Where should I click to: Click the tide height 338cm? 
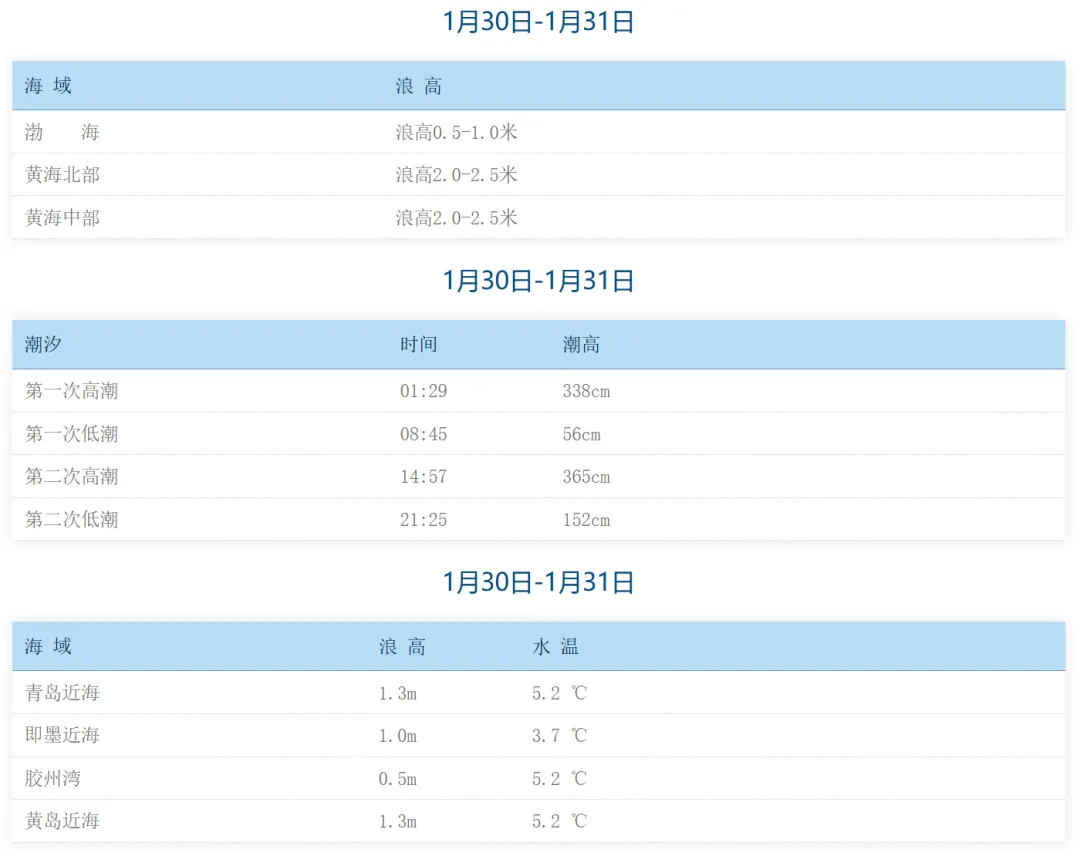click(x=586, y=391)
